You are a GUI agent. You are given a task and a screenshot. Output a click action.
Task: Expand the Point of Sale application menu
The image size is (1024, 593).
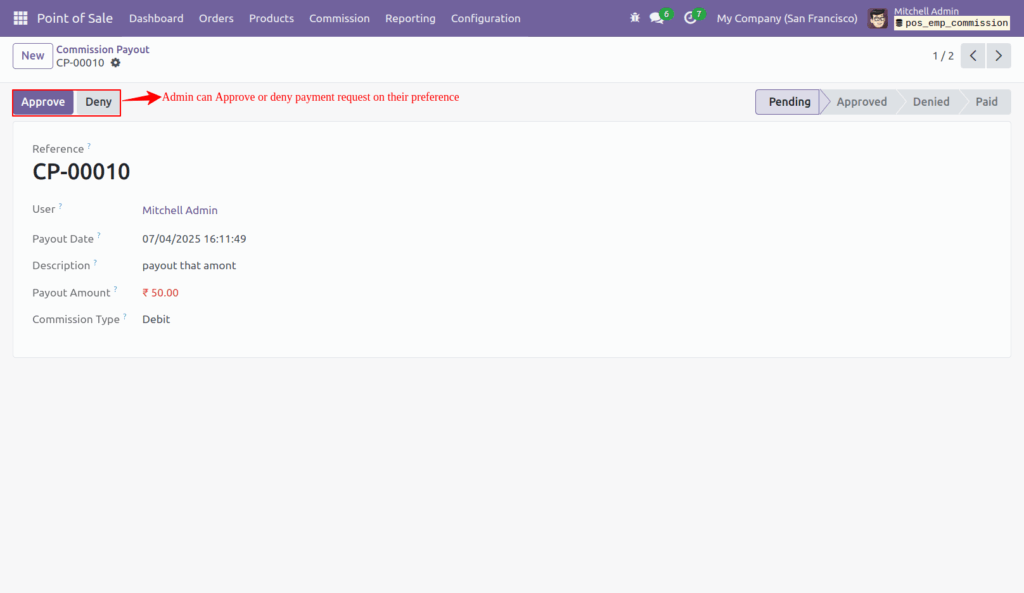click(x=75, y=17)
